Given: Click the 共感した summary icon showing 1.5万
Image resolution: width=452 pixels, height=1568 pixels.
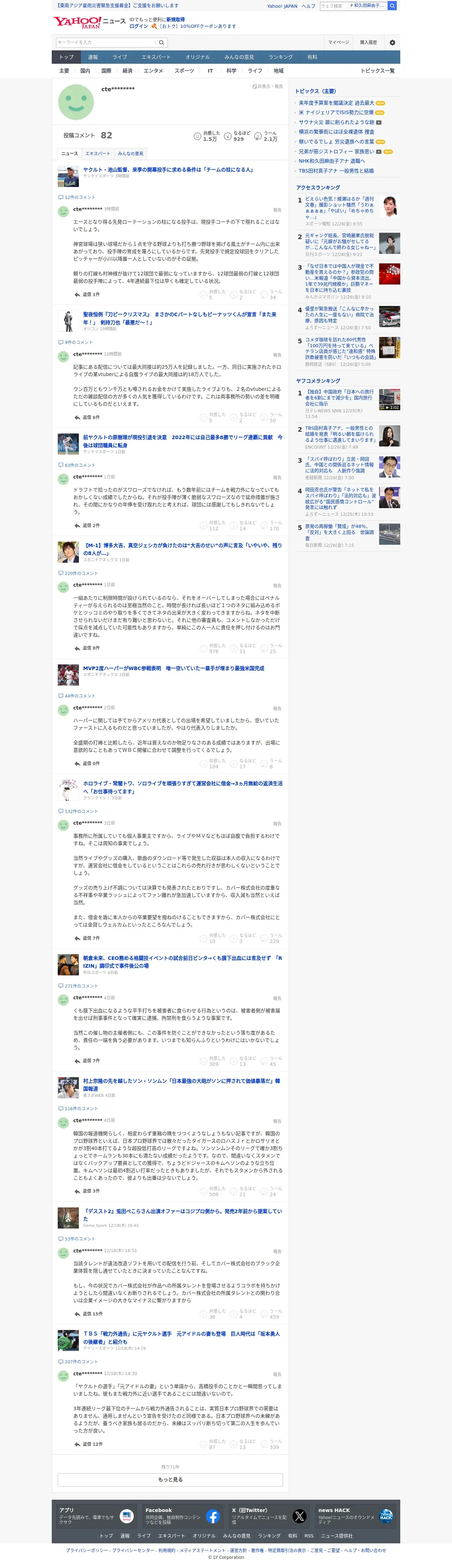Looking at the screenshot, I should click(x=197, y=136).
